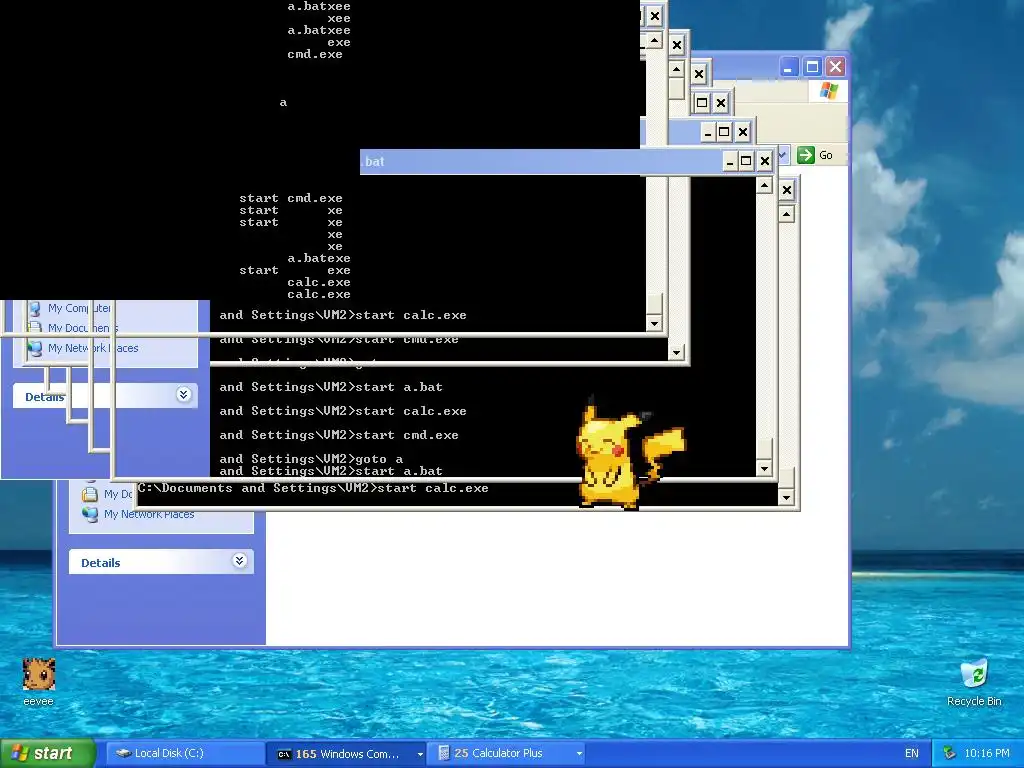Expand the upper Details panel chevron
Image resolution: width=1024 pixels, height=768 pixels.
184,394
